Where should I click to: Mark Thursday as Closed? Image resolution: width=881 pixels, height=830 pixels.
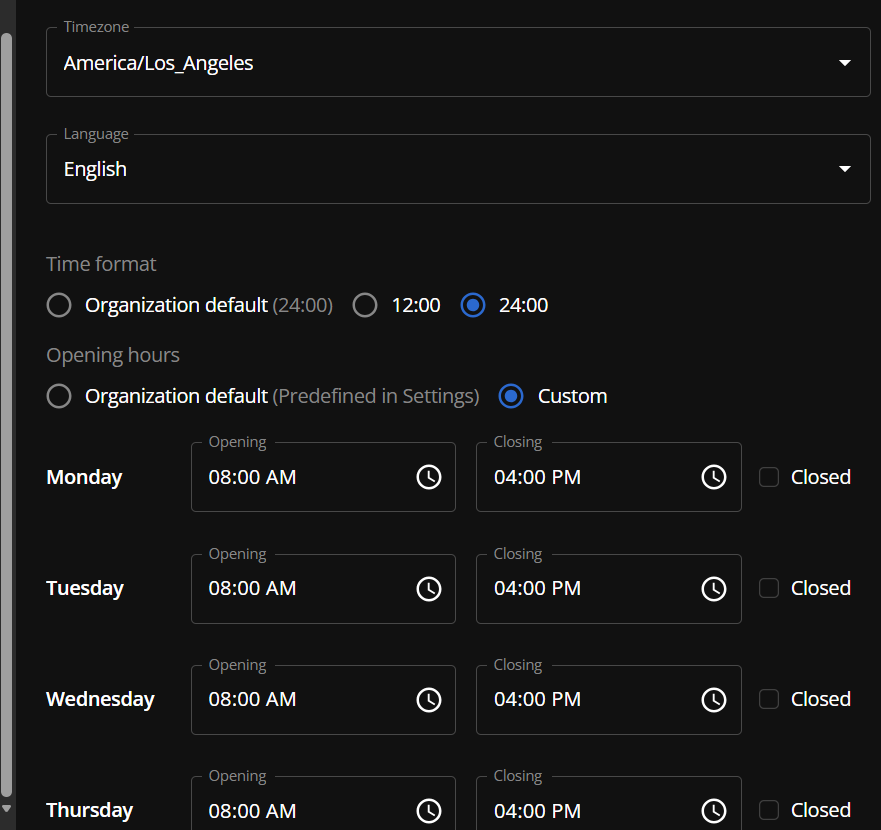[x=769, y=810]
